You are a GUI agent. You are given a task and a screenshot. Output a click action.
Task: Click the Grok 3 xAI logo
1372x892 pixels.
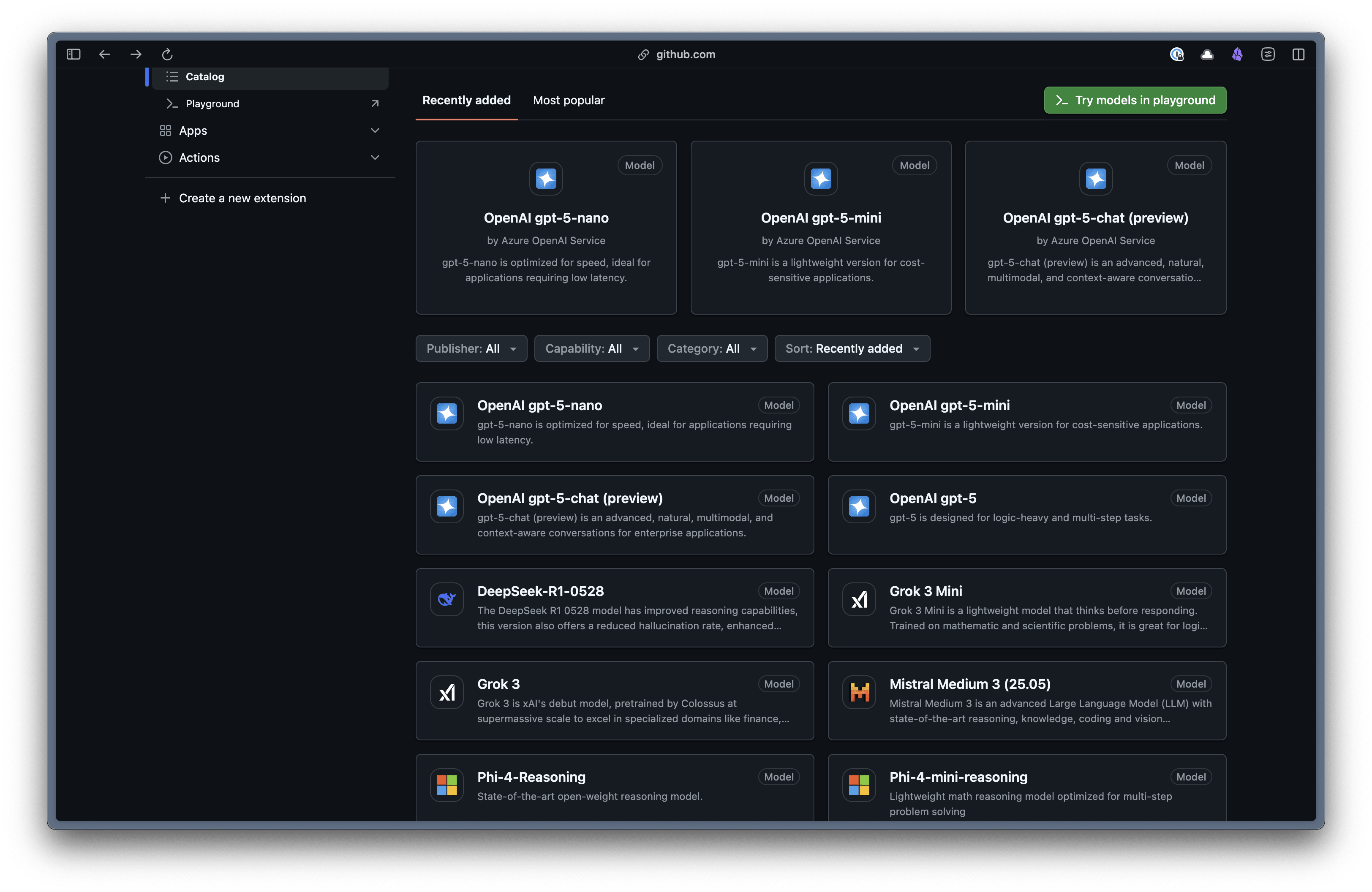pos(447,692)
